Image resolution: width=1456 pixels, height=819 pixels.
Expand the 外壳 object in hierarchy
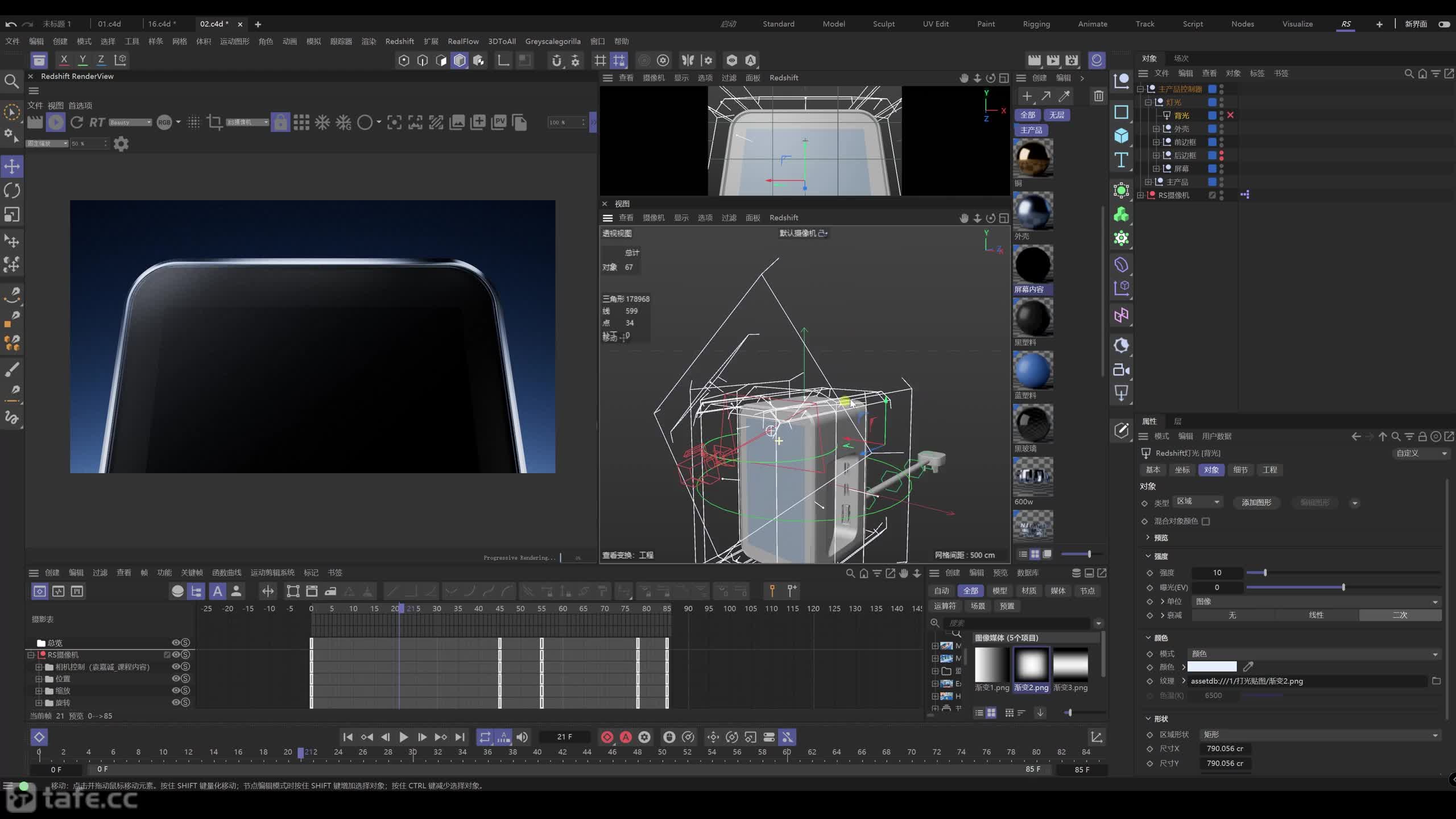1156,129
